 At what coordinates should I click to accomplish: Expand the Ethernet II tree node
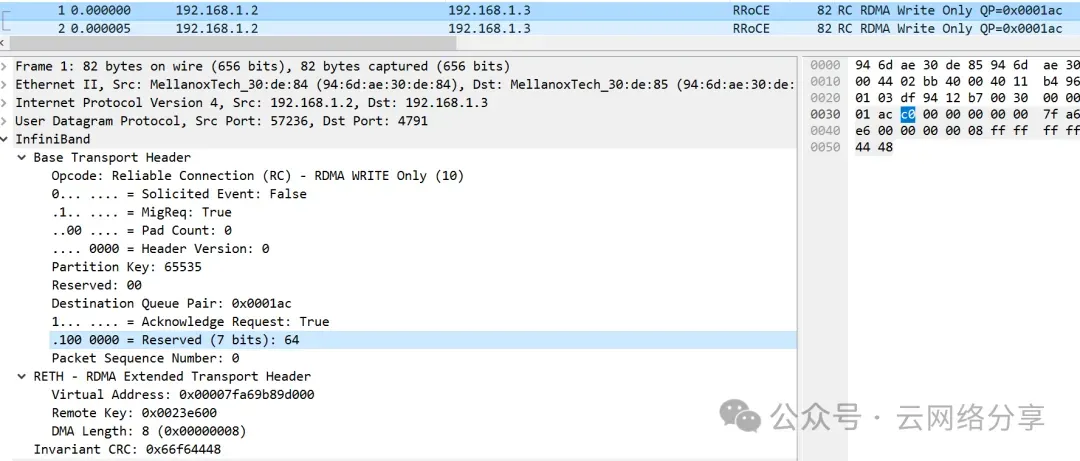coord(7,85)
